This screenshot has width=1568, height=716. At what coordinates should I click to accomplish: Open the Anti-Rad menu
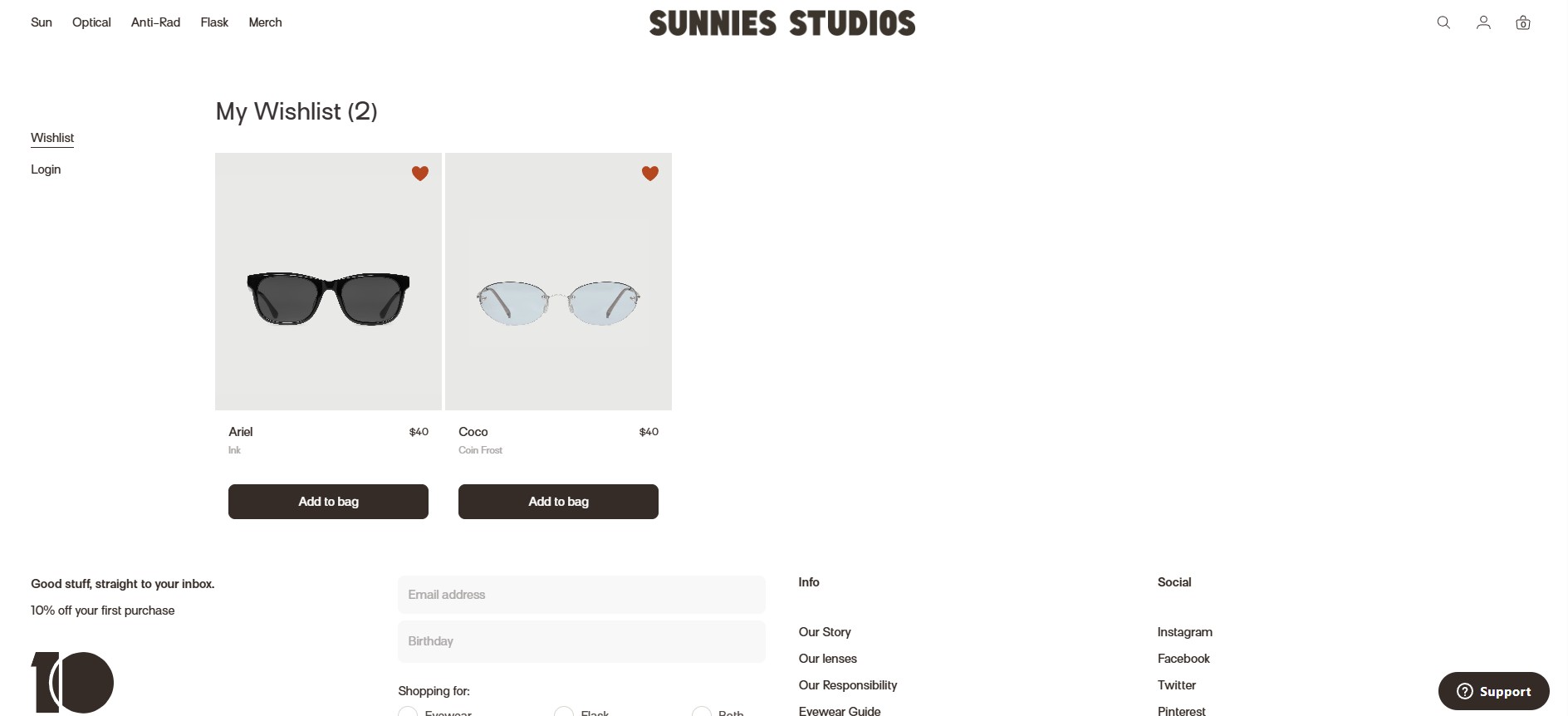pyautogui.click(x=155, y=22)
